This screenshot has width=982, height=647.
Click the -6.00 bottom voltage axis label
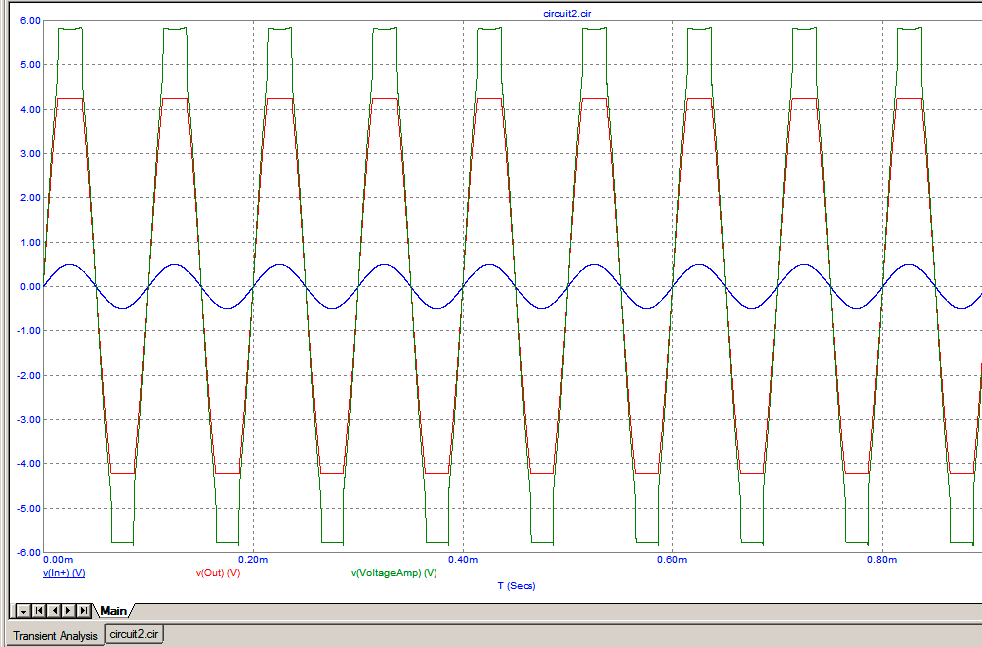(x=29, y=552)
